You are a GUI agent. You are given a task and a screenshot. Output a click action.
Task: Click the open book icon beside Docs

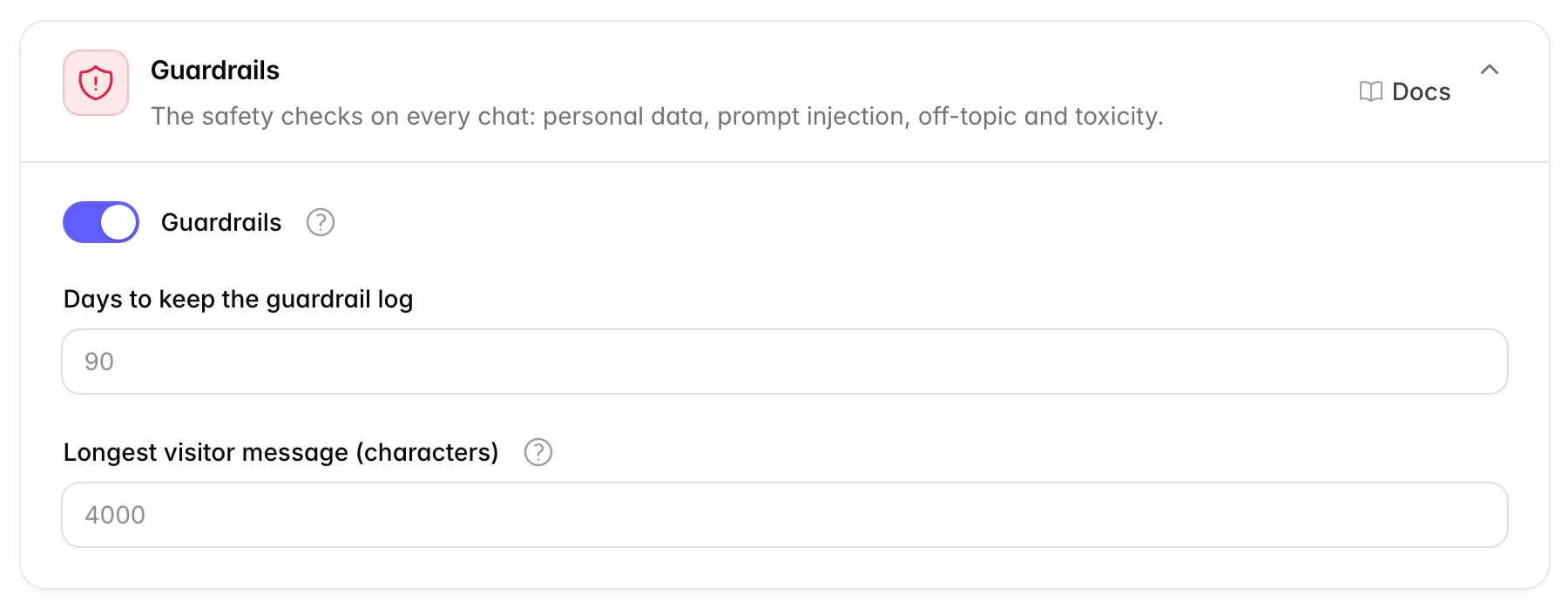[1370, 91]
